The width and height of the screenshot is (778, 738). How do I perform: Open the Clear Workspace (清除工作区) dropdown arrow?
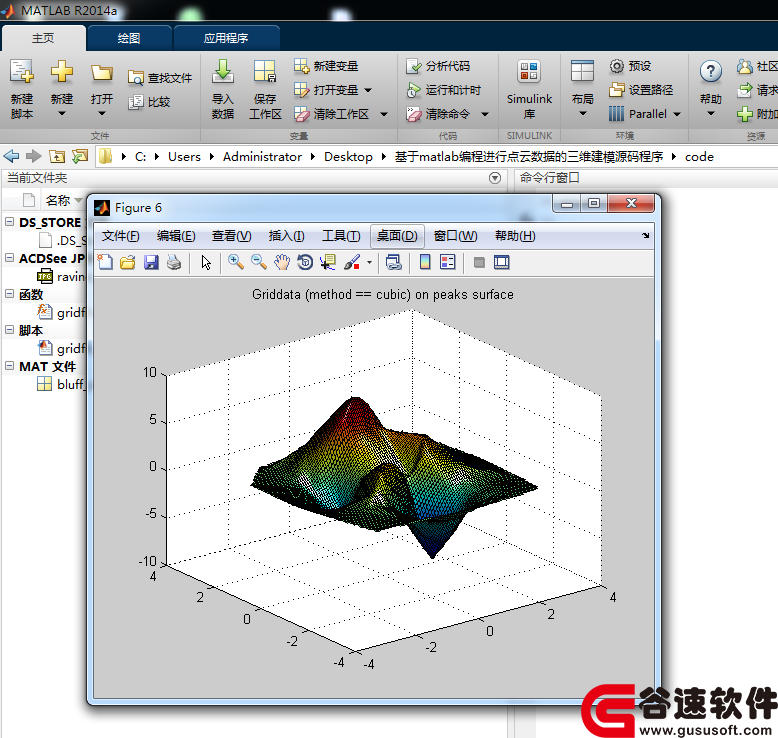click(x=384, y=114)
